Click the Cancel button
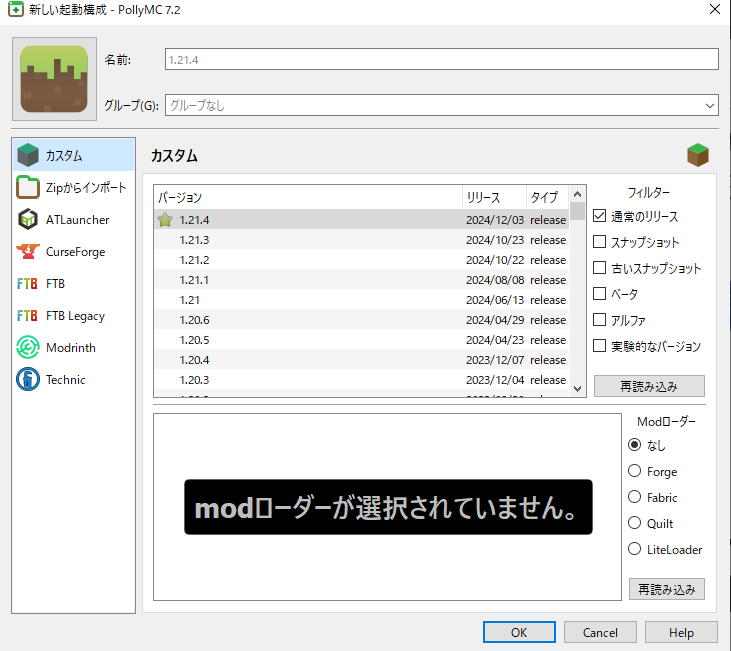Image resolution: width=731 pixels, height=651 pixels. click(x=600, y=632)
